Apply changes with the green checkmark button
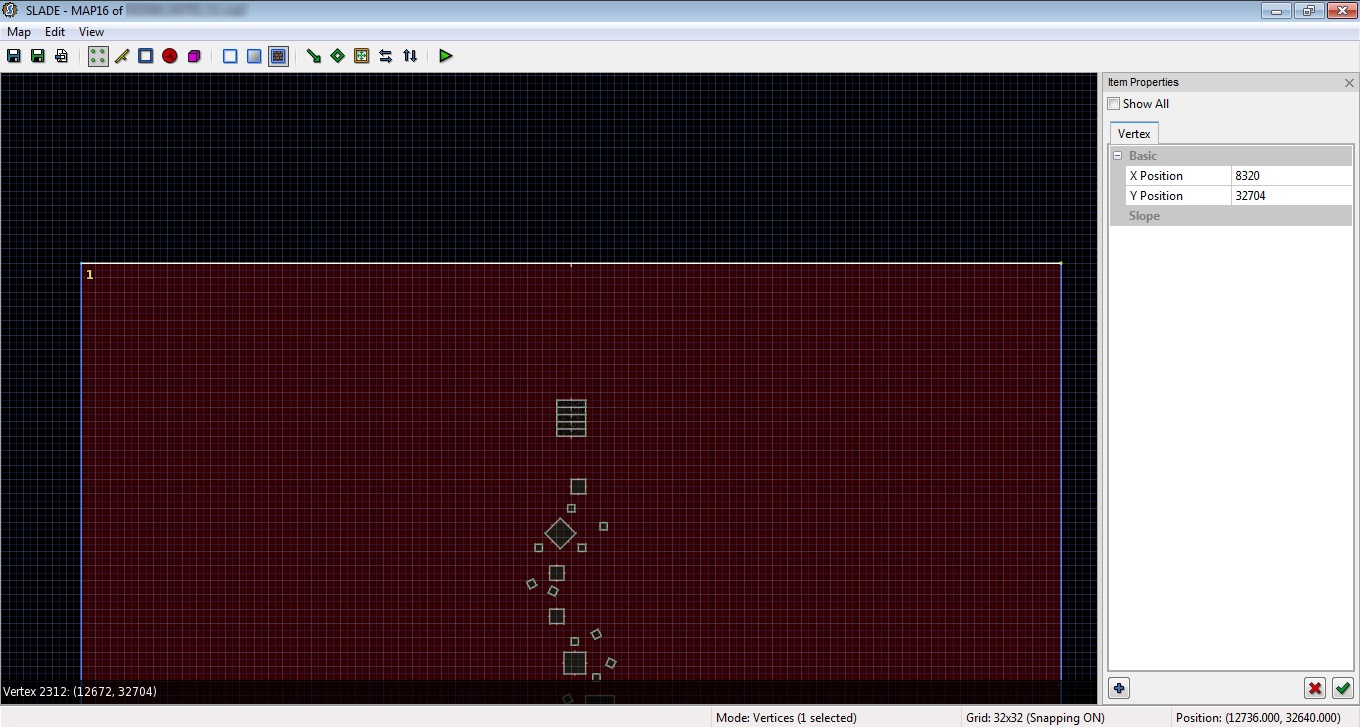 coord(1342,688)
